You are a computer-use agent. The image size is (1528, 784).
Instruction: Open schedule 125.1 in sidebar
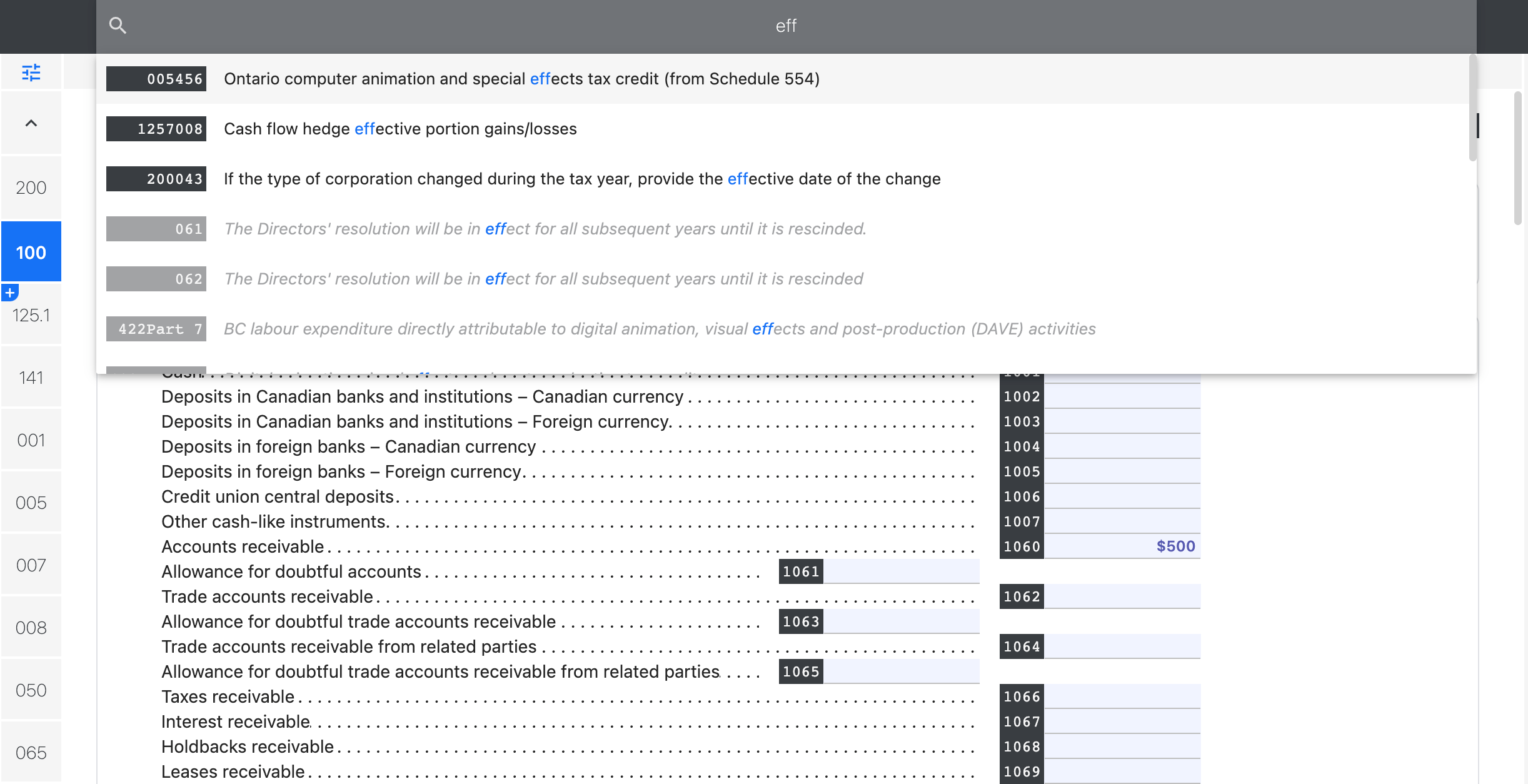(31, 316)
